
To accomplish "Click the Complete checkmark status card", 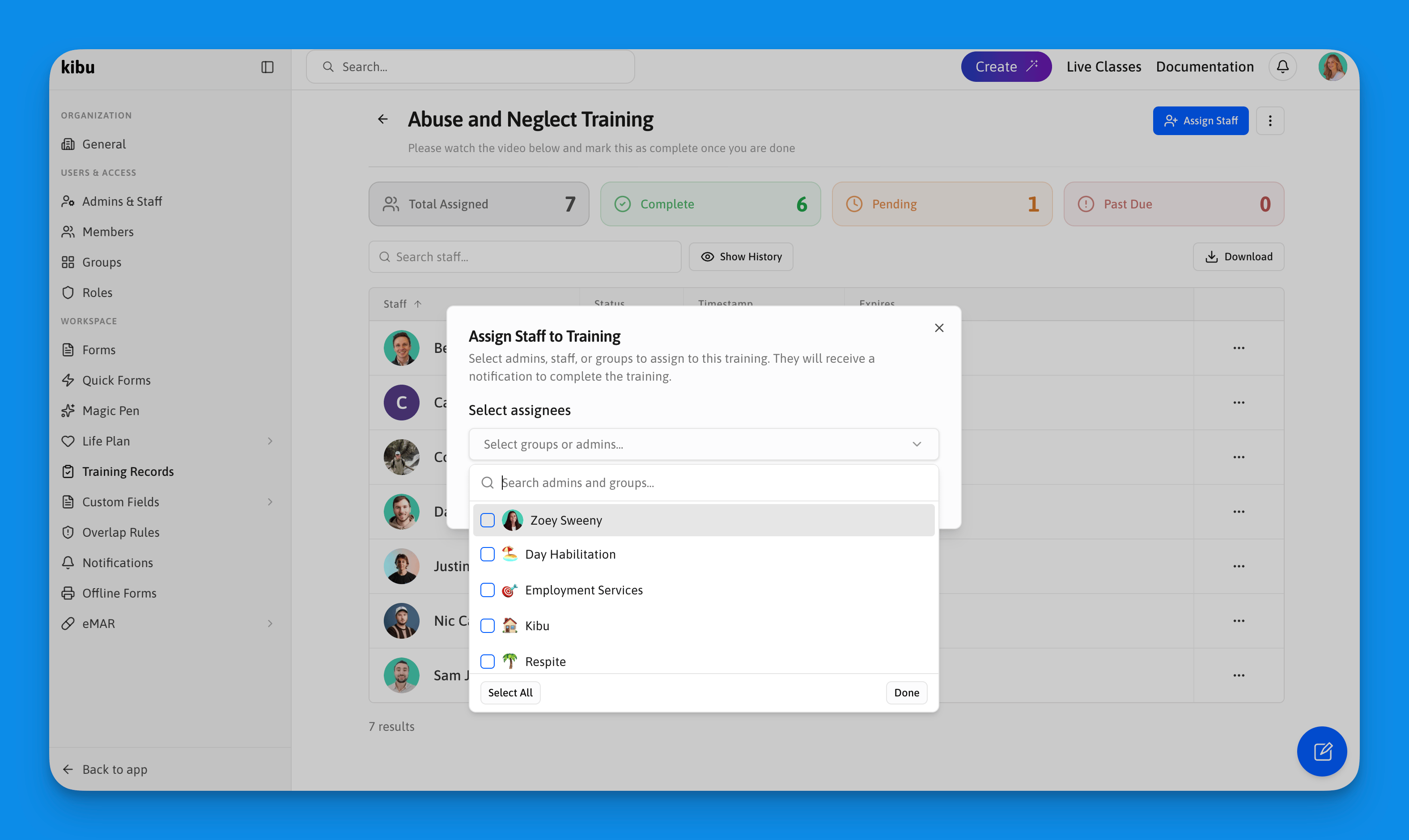I will click(x=710, y=204).
